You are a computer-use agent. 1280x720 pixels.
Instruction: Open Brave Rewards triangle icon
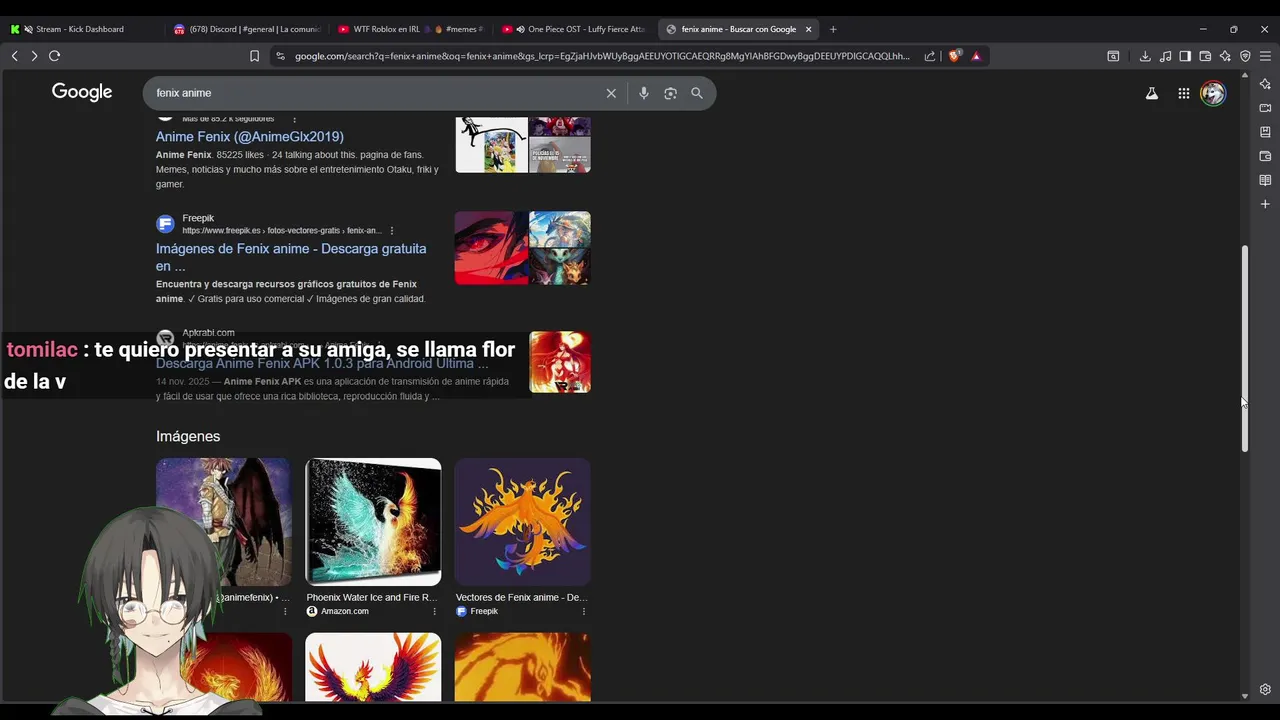tap(977, 56)
